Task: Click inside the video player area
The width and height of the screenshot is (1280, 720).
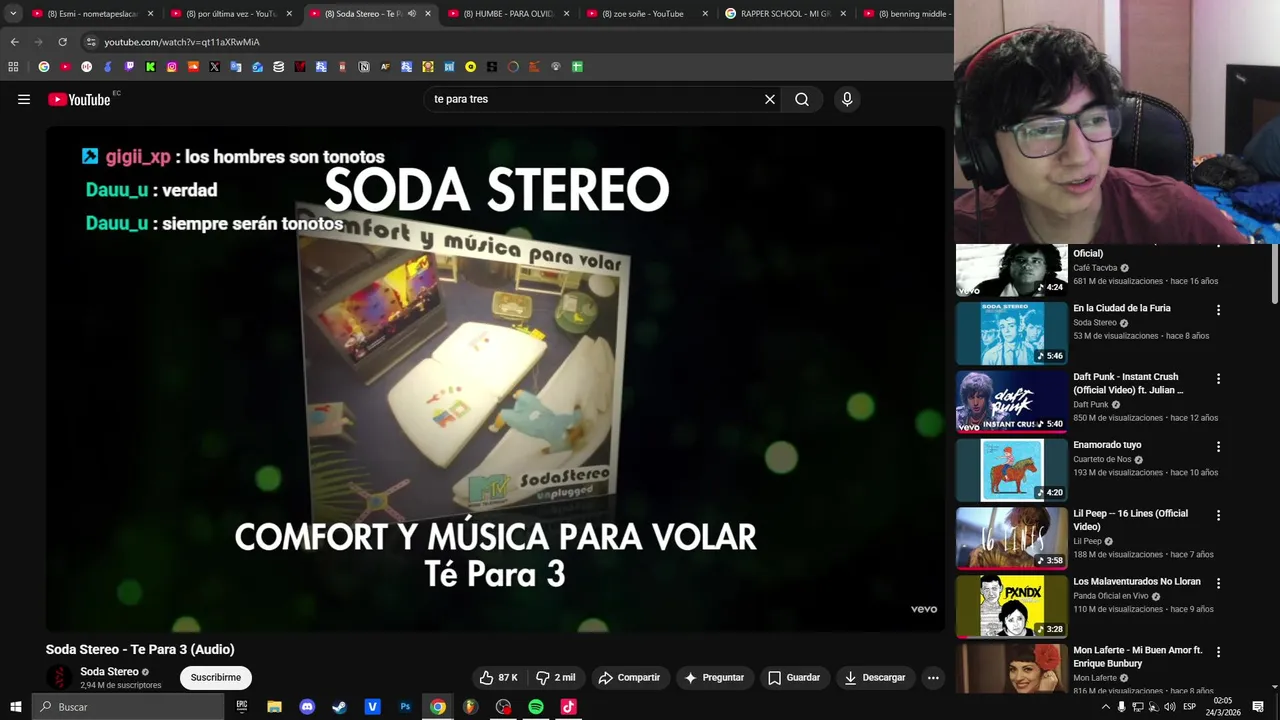Action: pyautogui.click(x=495, y=378)
